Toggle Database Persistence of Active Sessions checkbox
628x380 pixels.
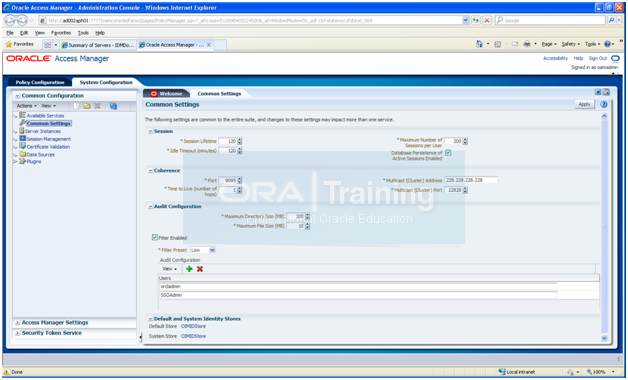(448, 153)
